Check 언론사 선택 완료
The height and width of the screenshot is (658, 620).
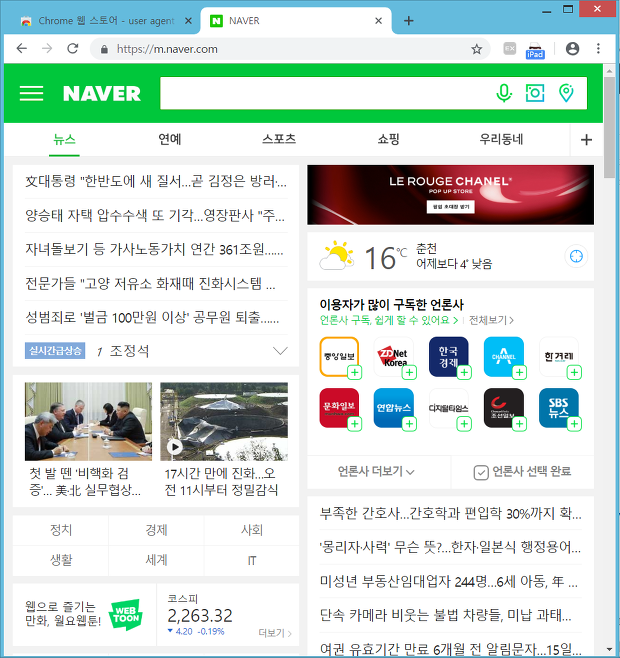(x=522, y=472)
